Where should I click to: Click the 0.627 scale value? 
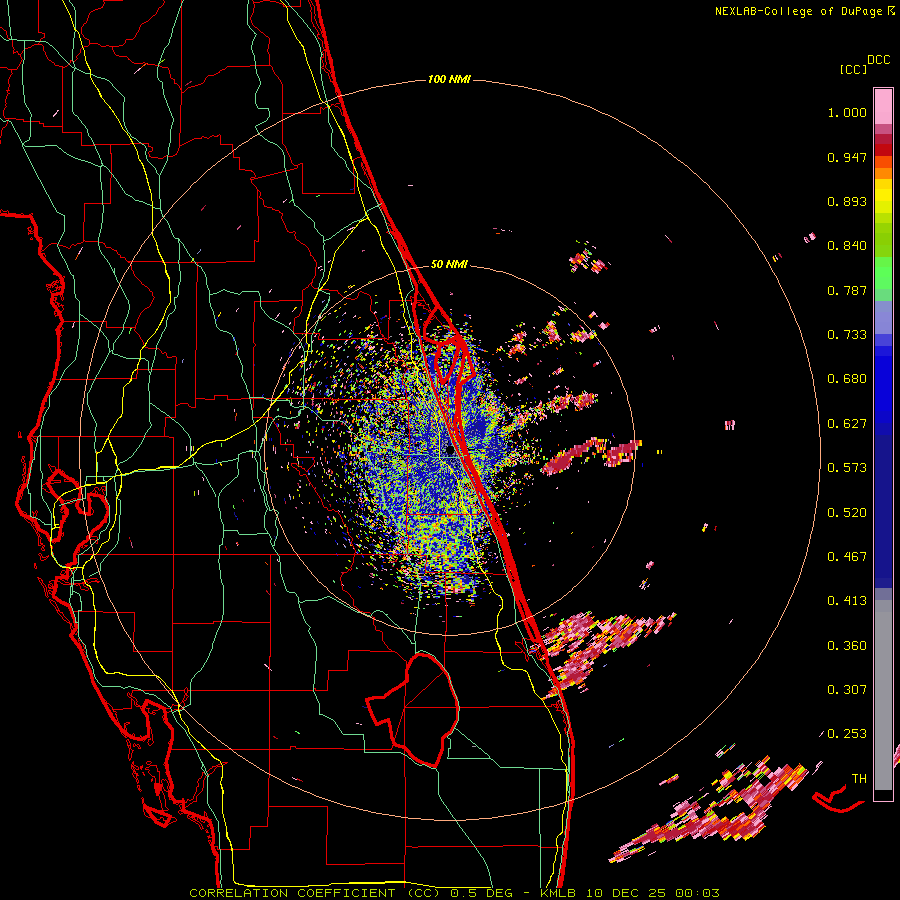[x=847, y=424]
